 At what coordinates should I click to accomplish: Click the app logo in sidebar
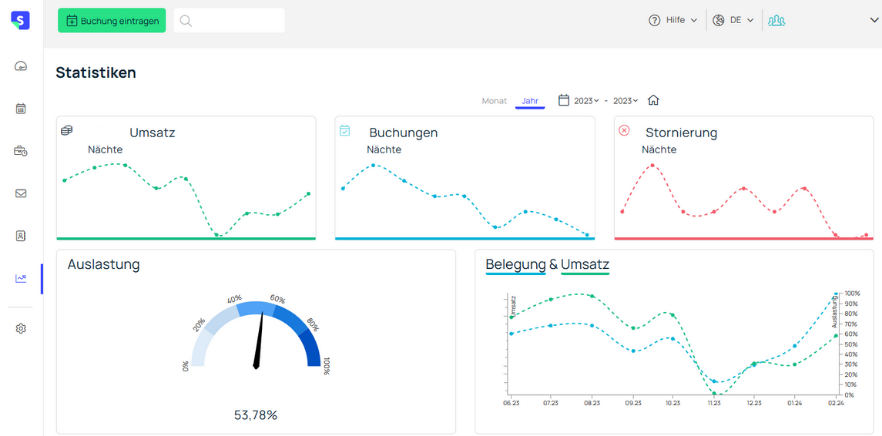[20, 20]
